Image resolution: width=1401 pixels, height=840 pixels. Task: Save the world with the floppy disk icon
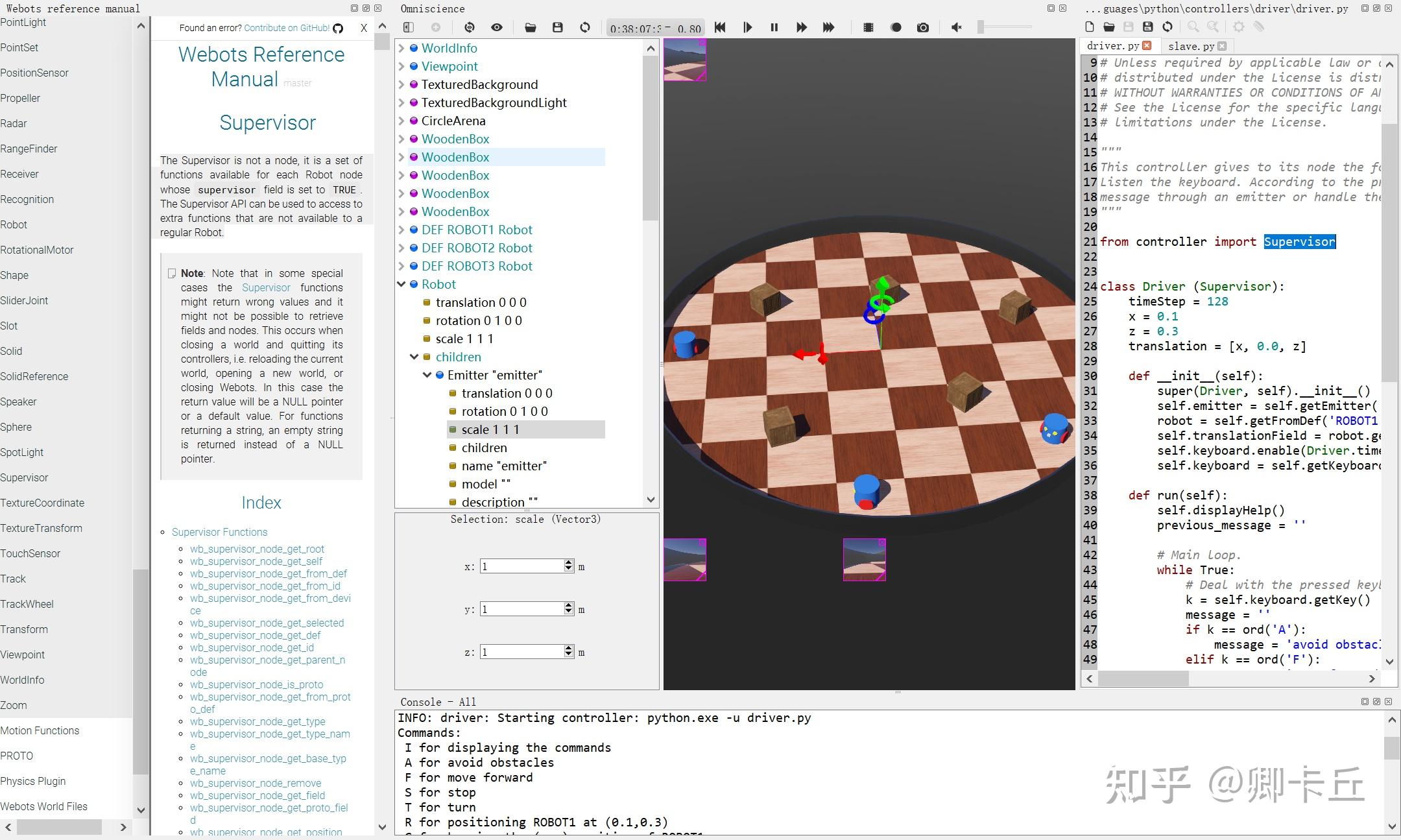[x=558, y=27]
